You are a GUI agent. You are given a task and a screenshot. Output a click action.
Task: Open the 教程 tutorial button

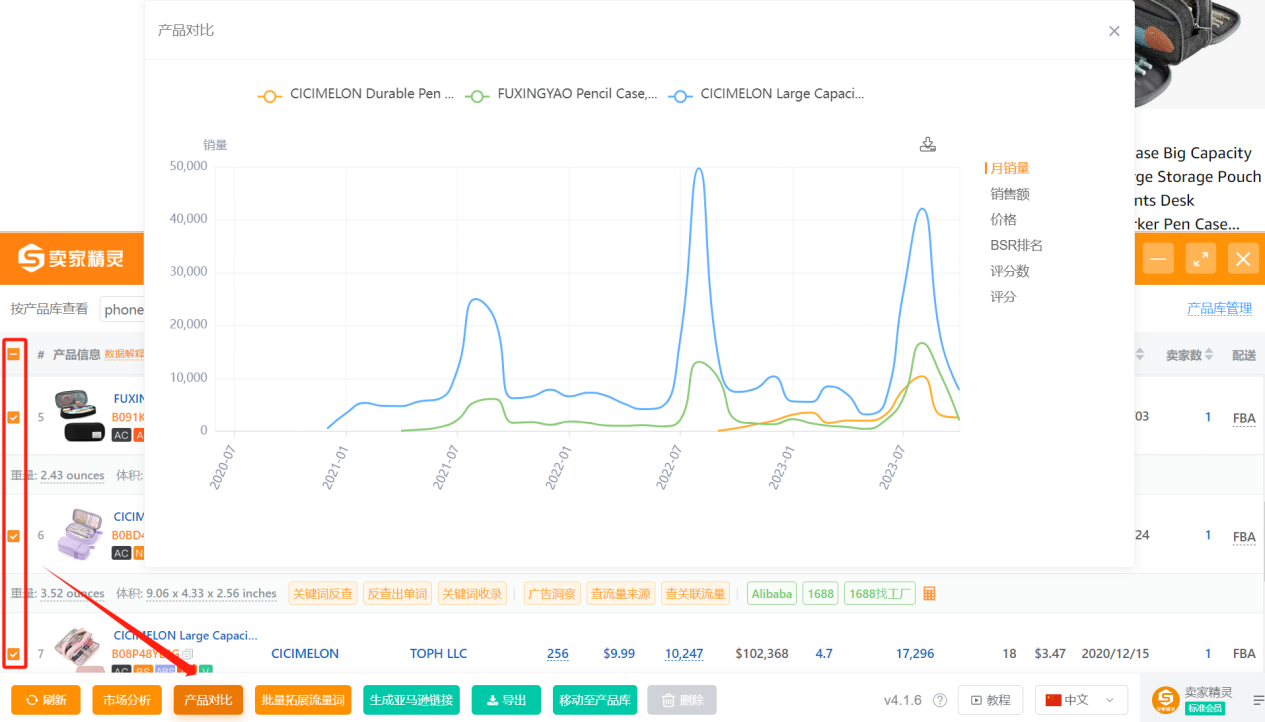pos(990,700)
